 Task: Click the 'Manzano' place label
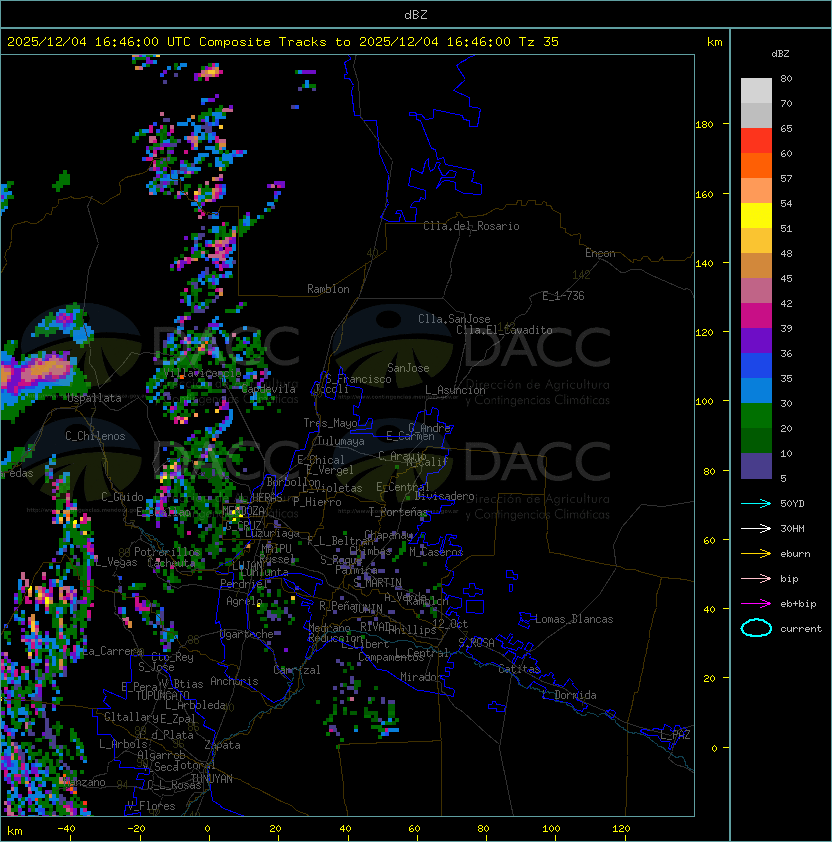pos(84,782)
